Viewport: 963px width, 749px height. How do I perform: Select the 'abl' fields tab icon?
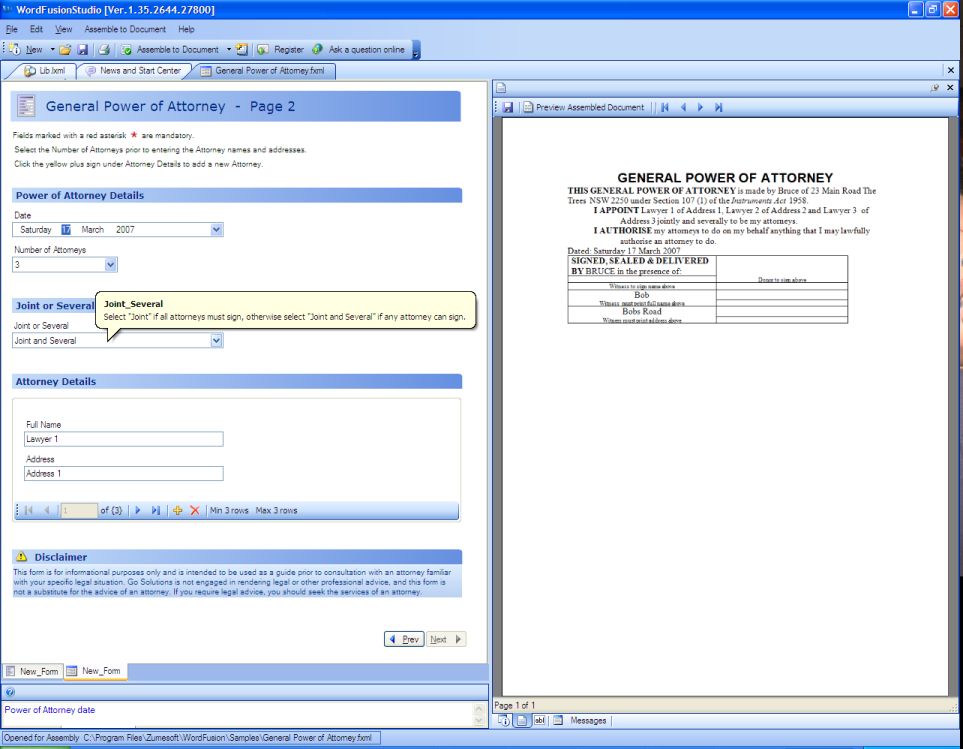click(539, 721)
